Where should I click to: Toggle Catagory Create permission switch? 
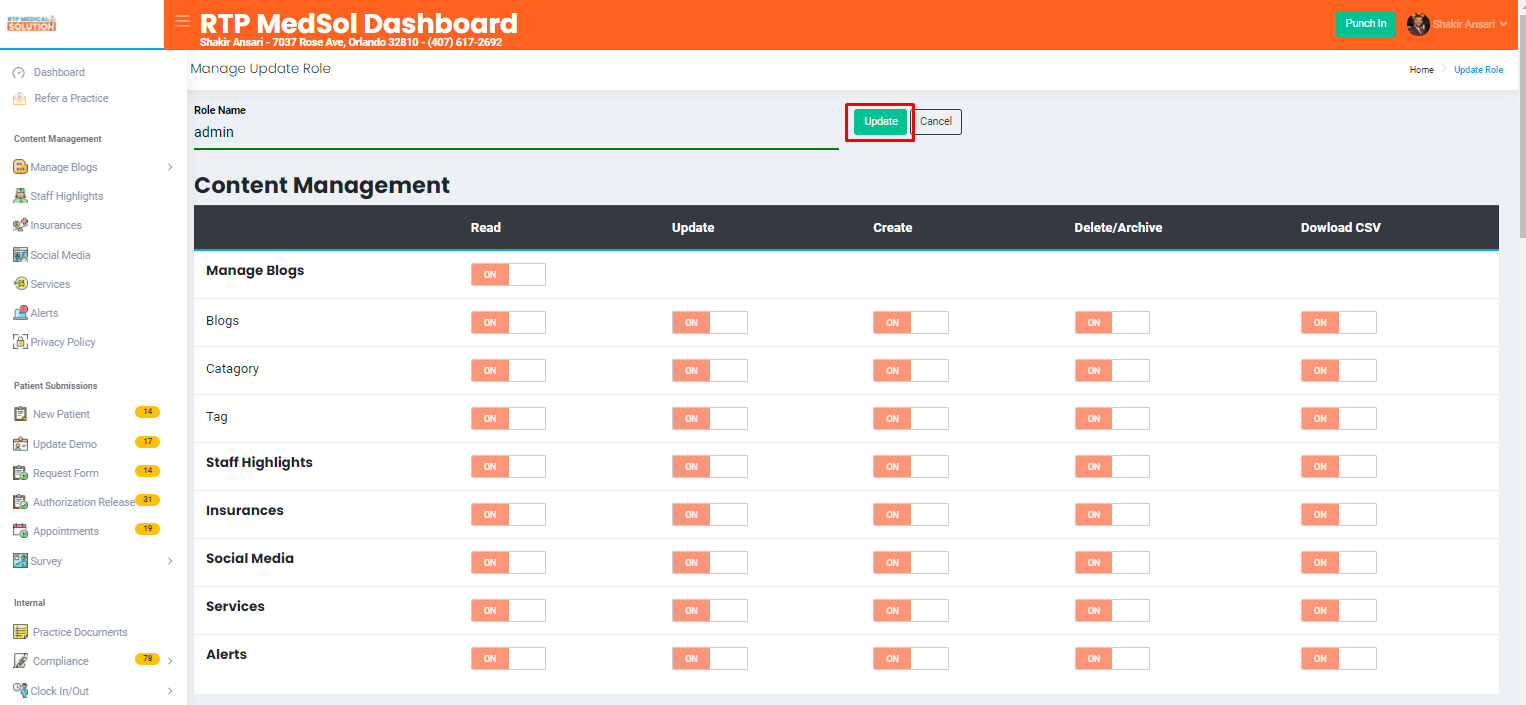click(911, 370)
